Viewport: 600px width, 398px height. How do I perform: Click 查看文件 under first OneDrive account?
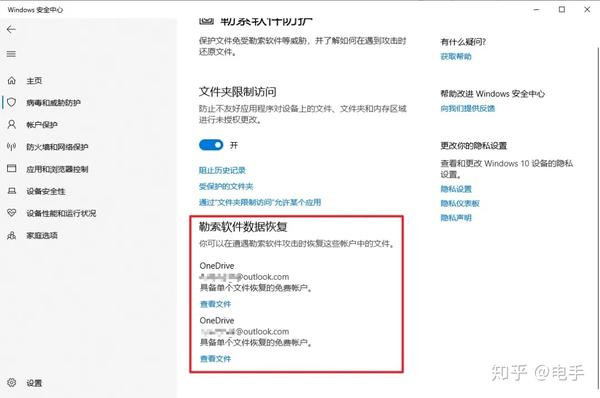(x=215, y=304)
